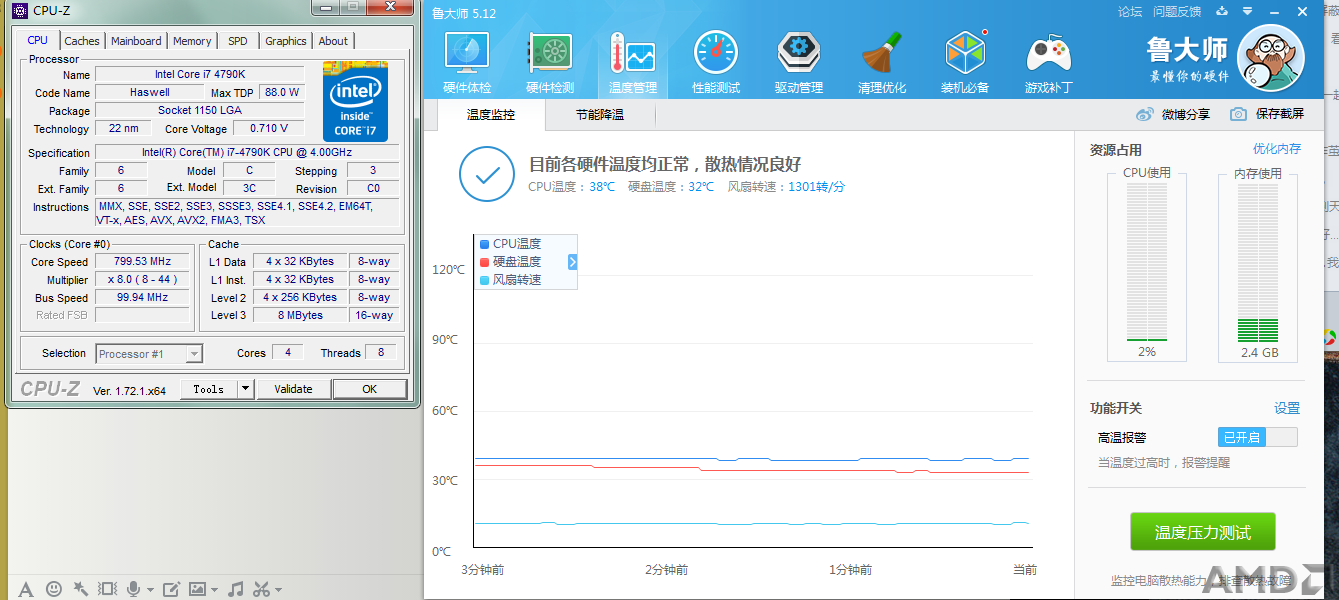Toggle 硬盘温度 series in chart legend
Viewport: 1339px width, 600px height.
point(510,261)
